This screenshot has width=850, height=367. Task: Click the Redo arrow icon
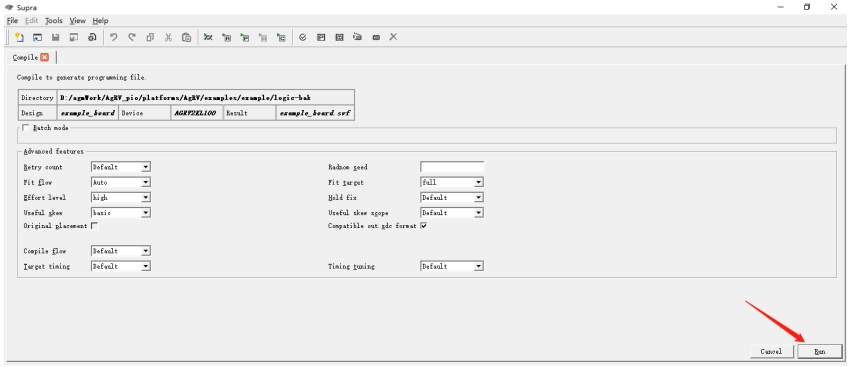(132, 37)
